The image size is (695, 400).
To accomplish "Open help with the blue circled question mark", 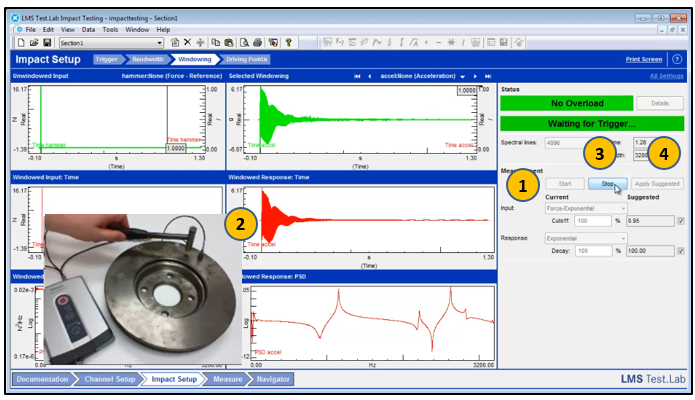I will 677,60.
